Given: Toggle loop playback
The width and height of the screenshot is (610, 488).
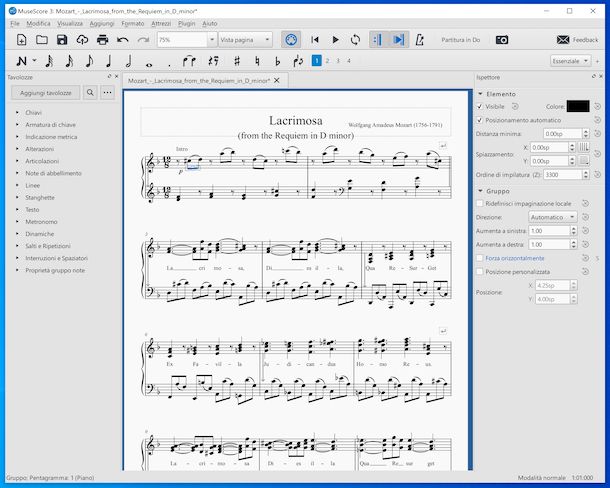Looking at the screenshot, I should coord(355,40).
